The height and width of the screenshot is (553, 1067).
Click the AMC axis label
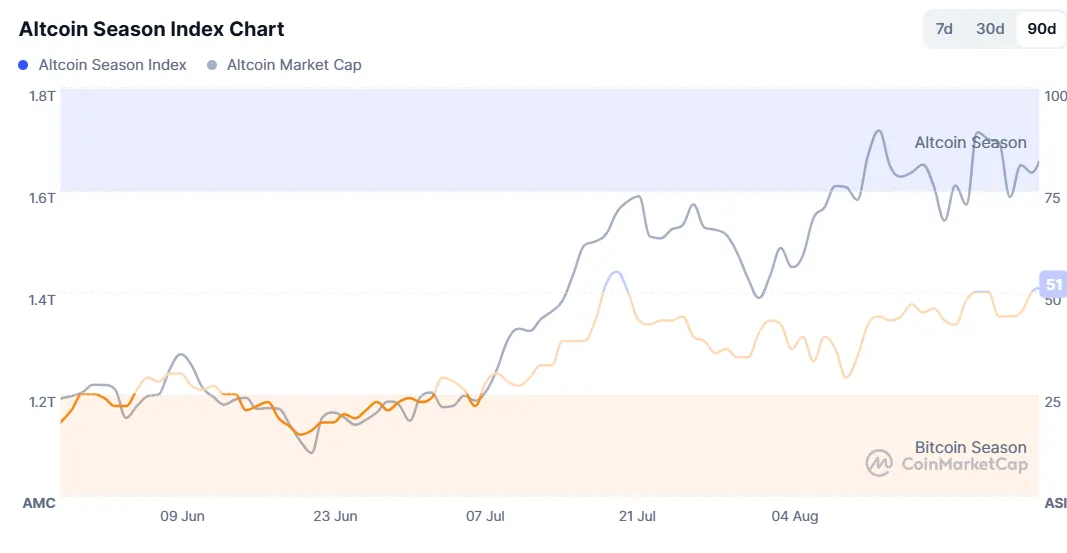39,503
